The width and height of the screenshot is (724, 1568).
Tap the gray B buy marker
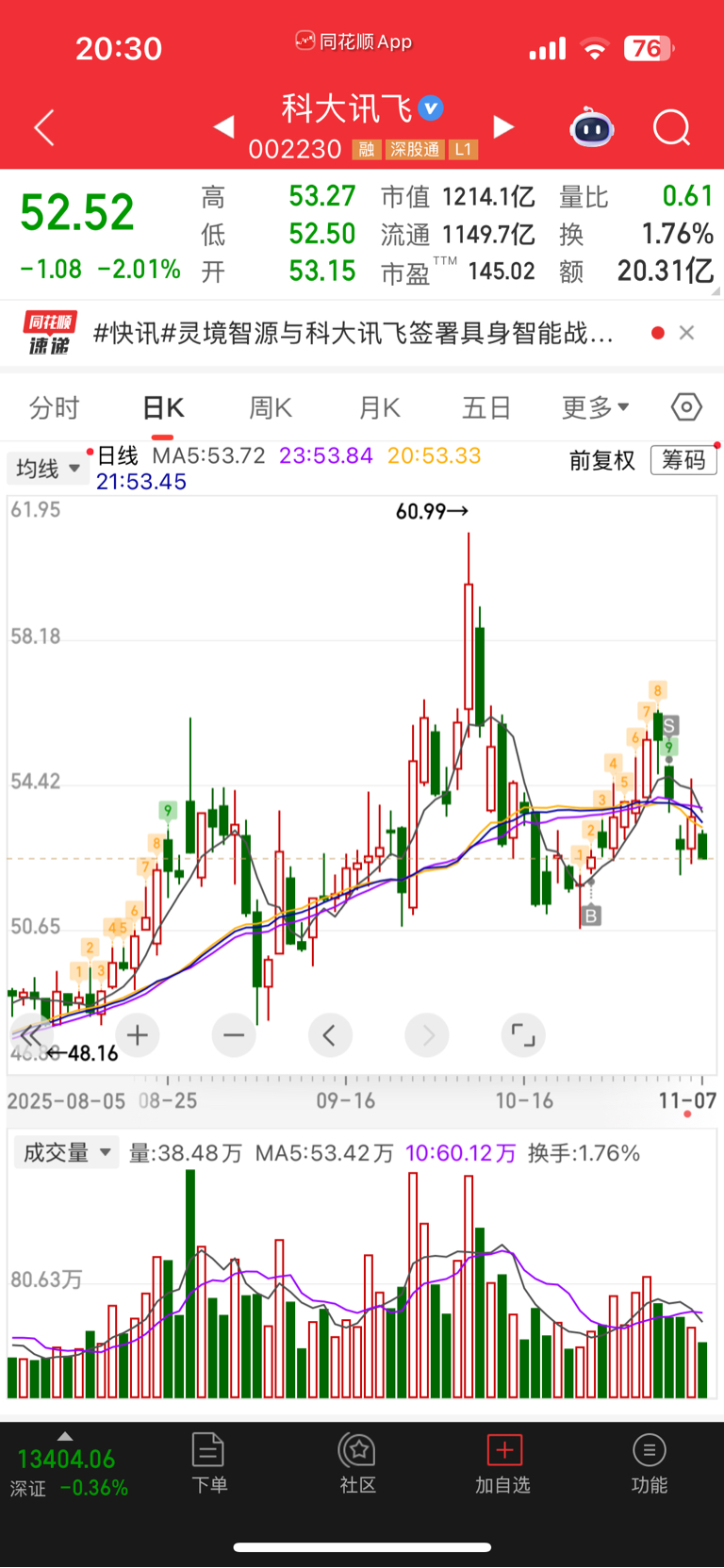point(591,916)
